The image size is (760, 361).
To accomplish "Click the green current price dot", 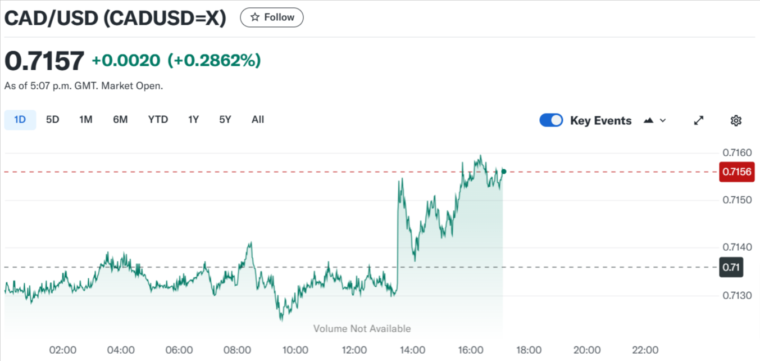I will [504, 171].
